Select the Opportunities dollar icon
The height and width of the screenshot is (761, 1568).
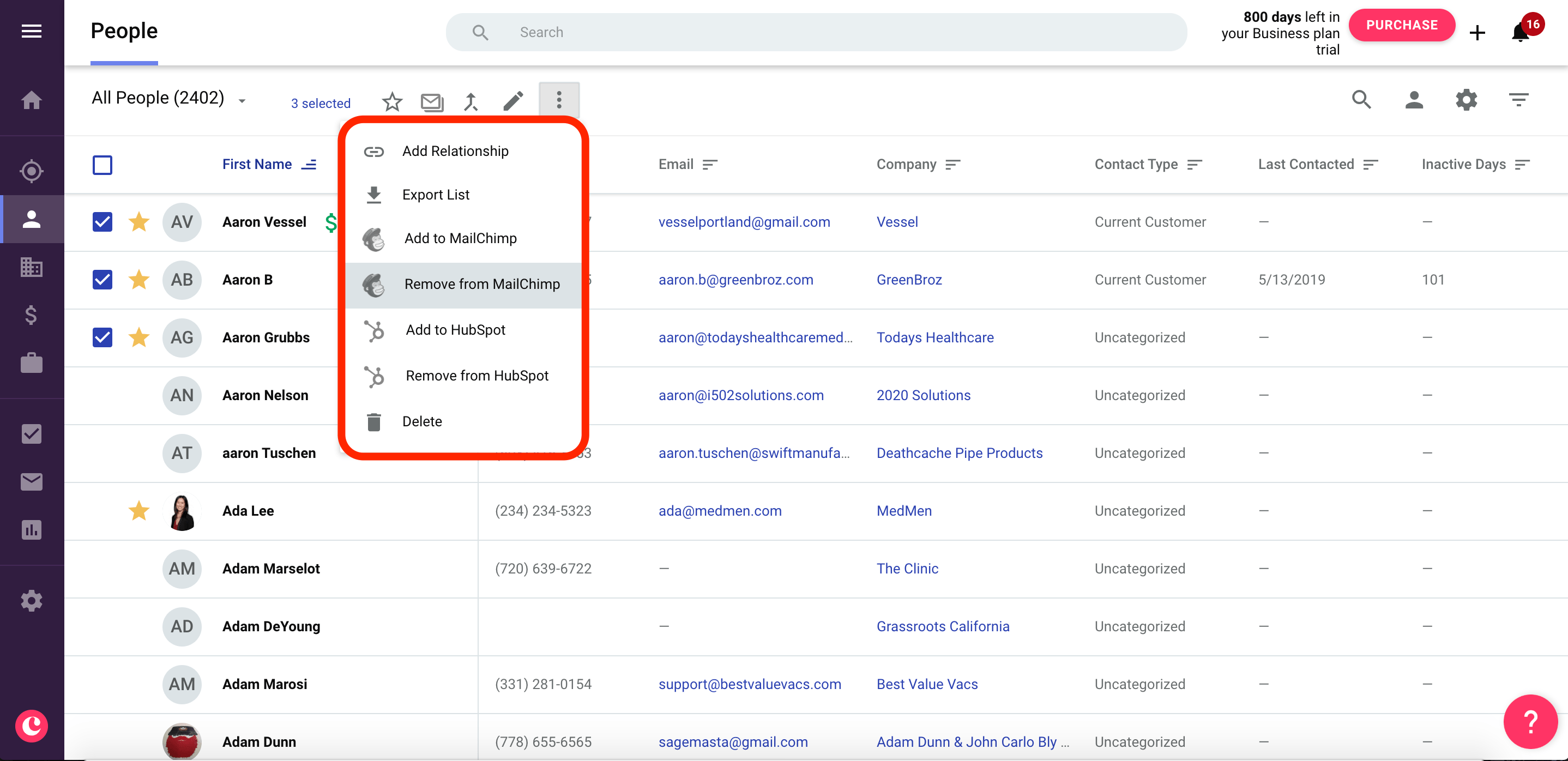pos(31,316)
